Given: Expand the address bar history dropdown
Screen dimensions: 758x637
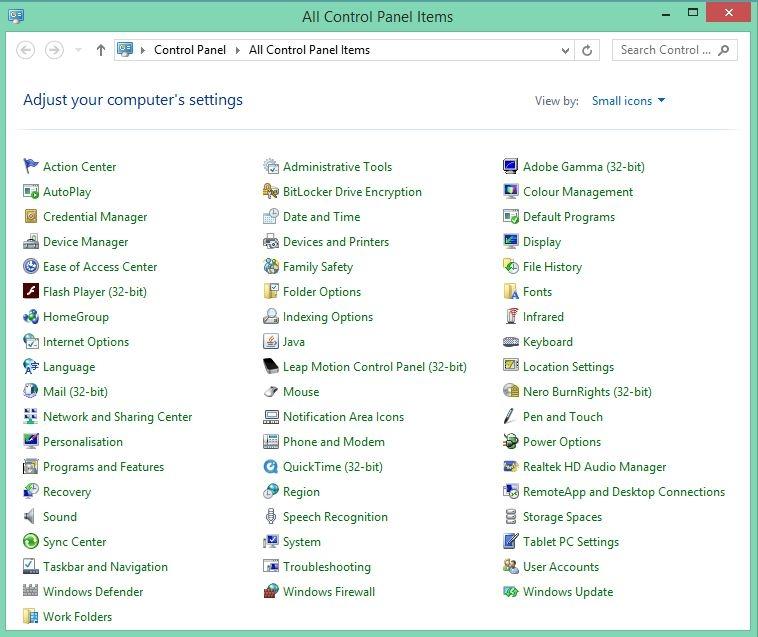Looking at the screenshot, I should (565, 50).
